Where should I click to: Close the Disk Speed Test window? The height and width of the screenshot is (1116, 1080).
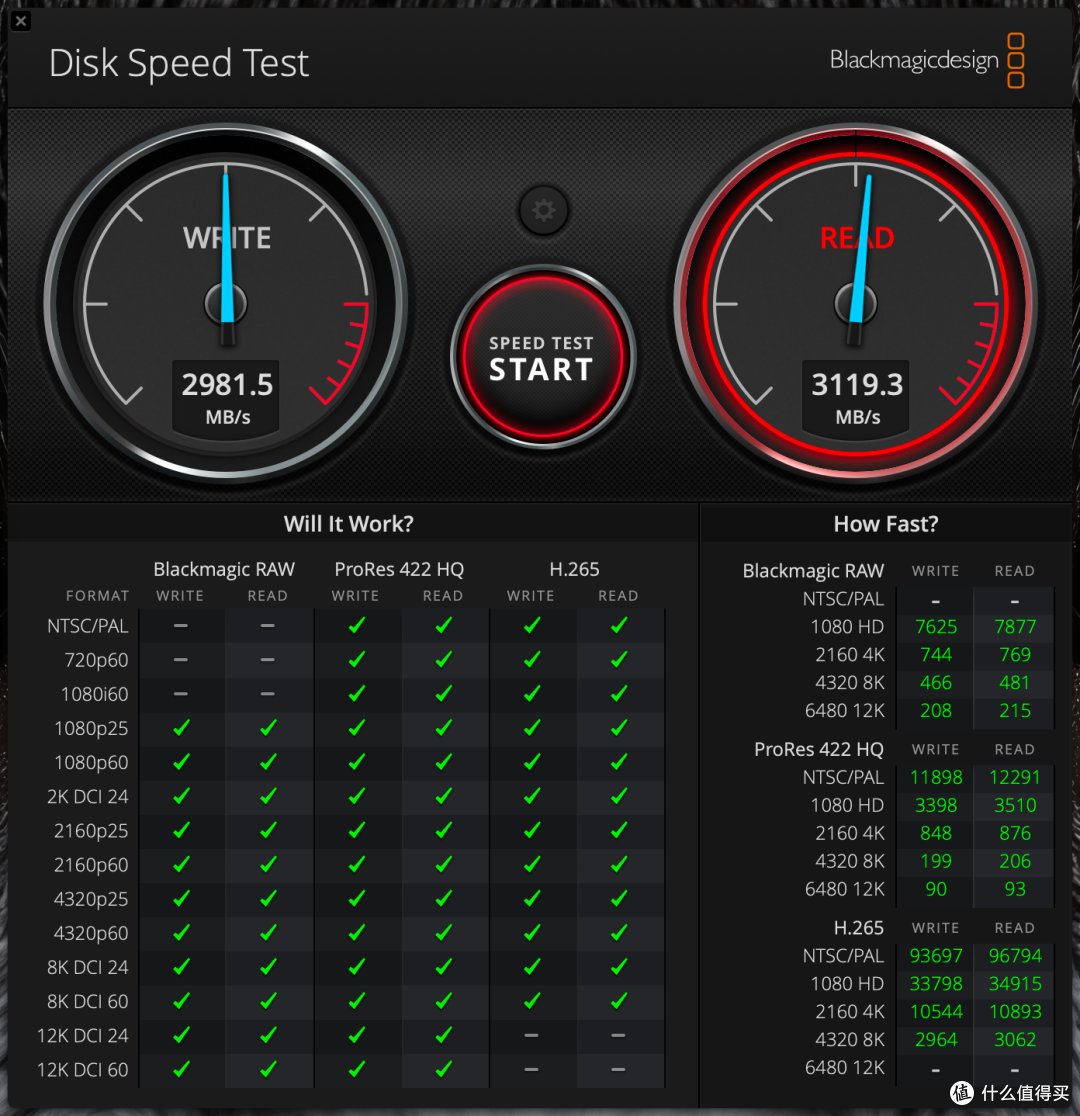coord(21,21)
